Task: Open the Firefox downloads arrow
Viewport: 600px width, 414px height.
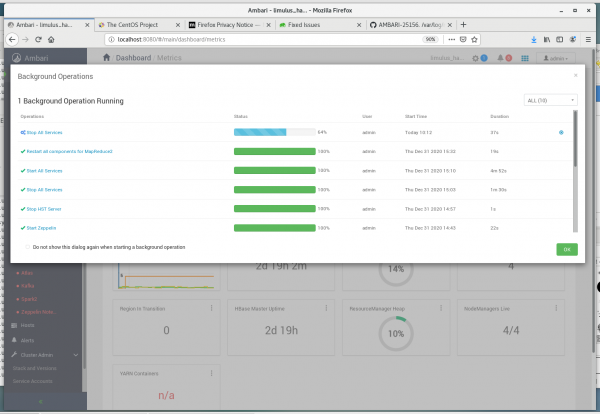Action: pos(534,39)
